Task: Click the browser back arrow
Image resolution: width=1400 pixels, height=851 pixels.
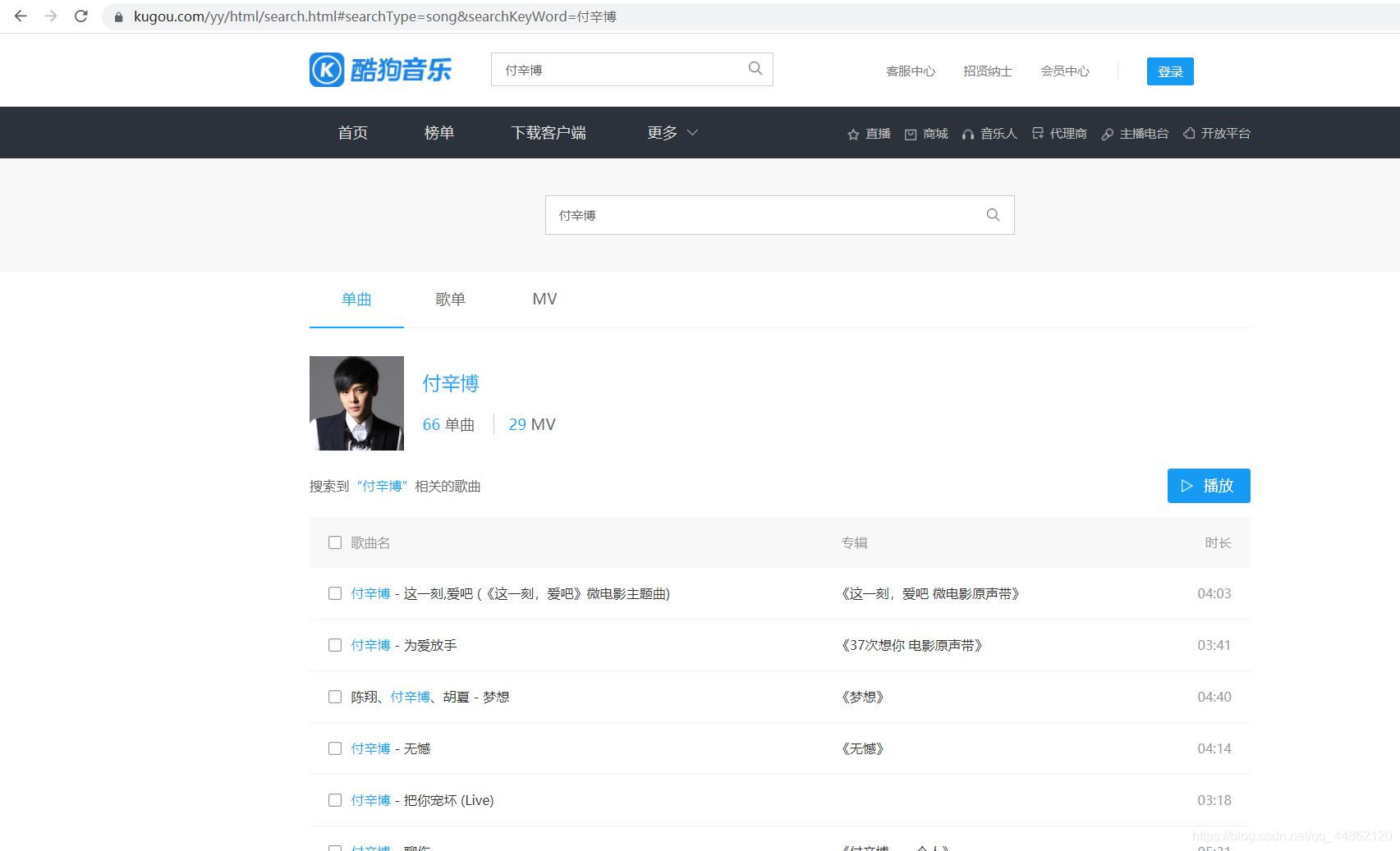Action: point(21,16)
